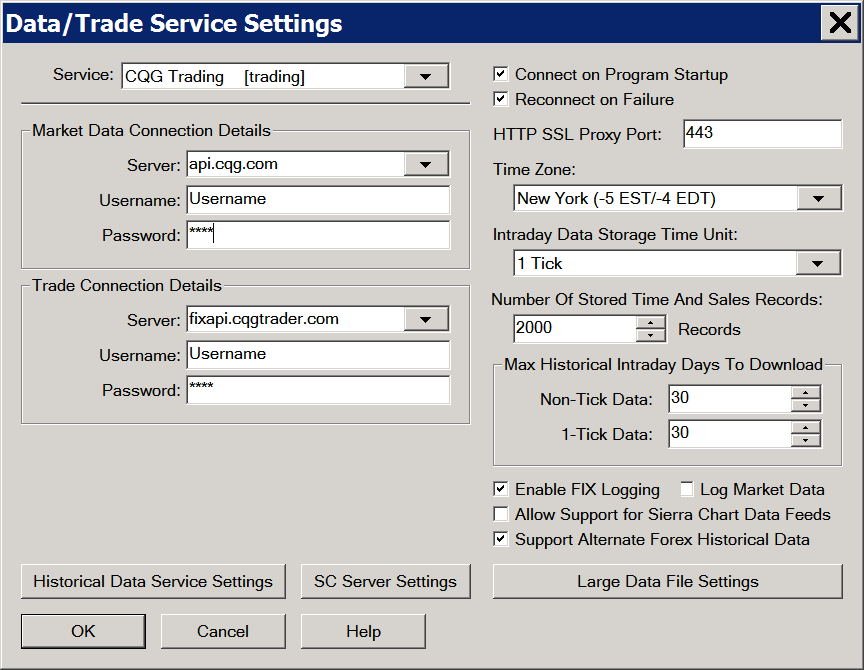Disable Enable FIX Logging checkbox

500,489
